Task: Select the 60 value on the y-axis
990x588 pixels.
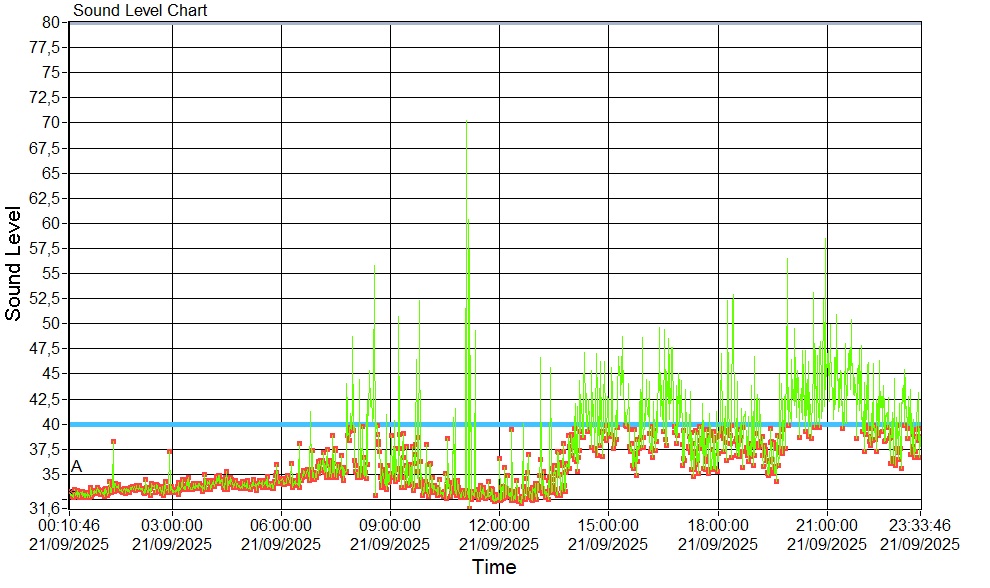Action: [52, 223]
